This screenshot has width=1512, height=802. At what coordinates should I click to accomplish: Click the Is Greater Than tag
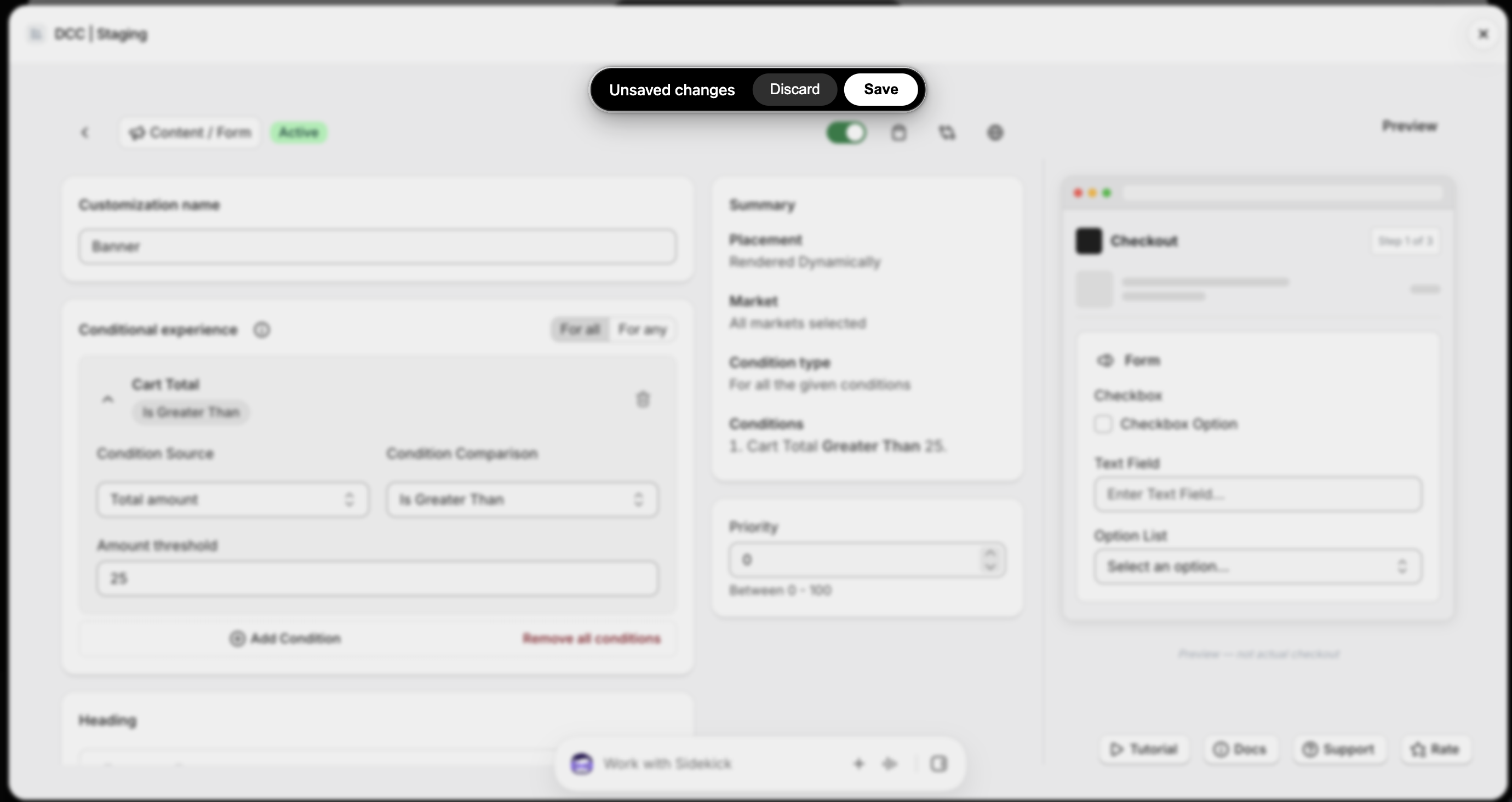click(191, 412)
